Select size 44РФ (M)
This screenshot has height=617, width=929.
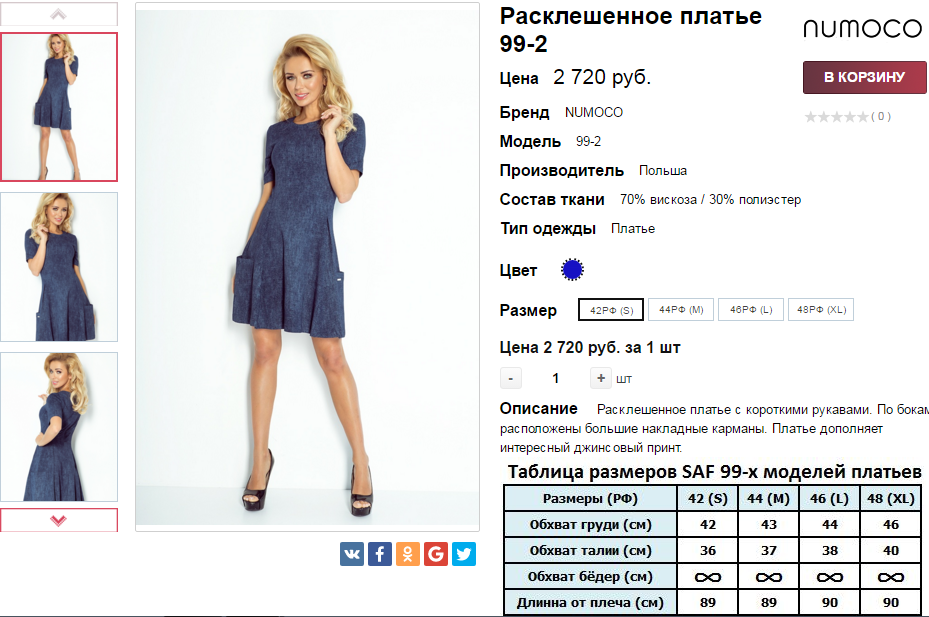pos(681,309)
